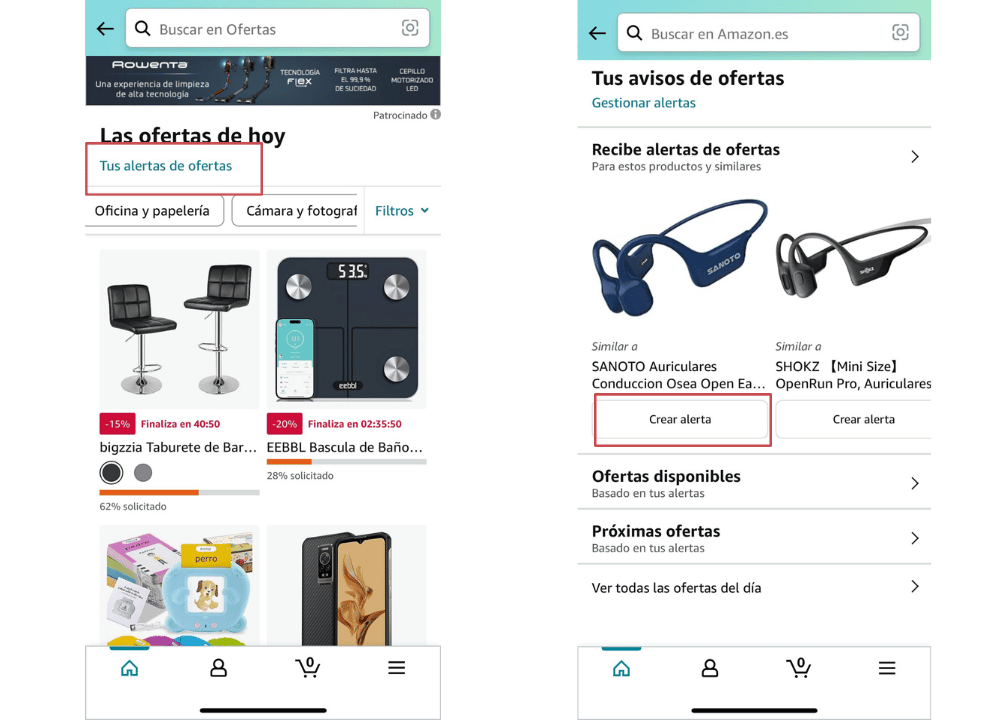The height and width of the screenshot is (720, 990).
Task: Expand Ofertas disponibles section
Action: point(754,483)
